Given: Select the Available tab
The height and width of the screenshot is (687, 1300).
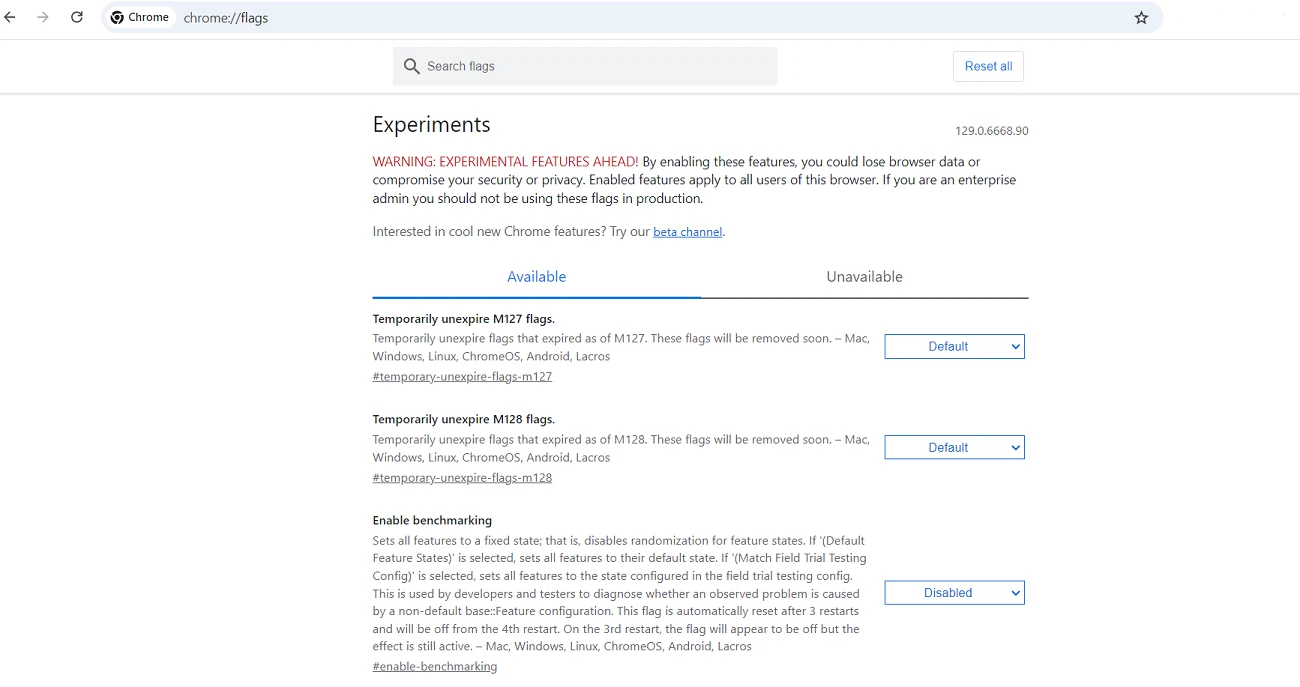Looking at the screenshot, I should 536,277.
